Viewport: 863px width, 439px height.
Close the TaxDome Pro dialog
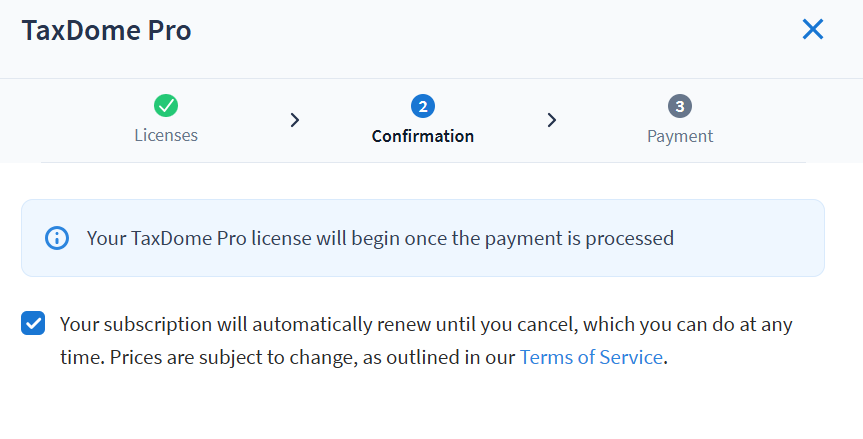813,30
